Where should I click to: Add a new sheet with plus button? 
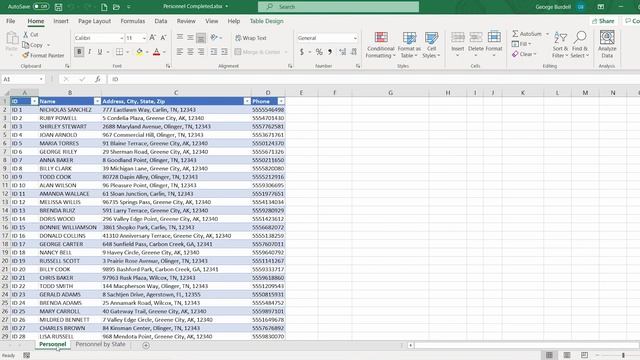click(x=146, y=345)
